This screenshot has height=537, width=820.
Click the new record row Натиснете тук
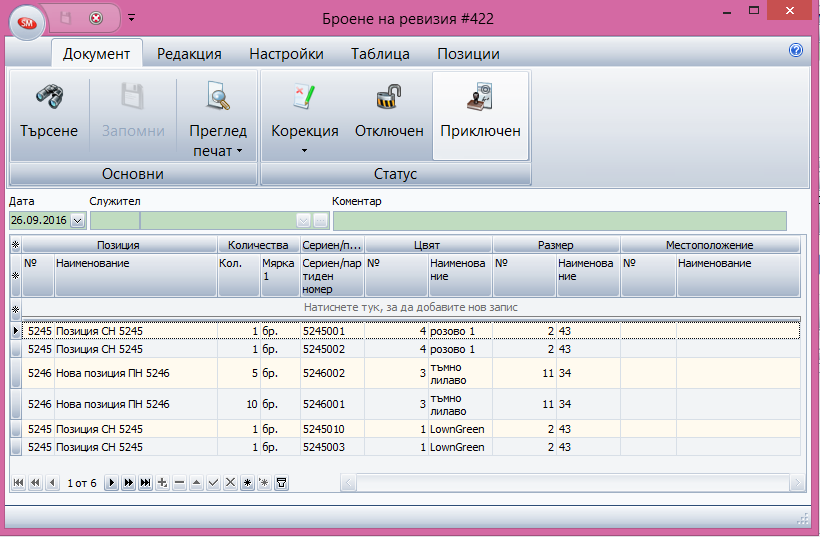point(411,307)
